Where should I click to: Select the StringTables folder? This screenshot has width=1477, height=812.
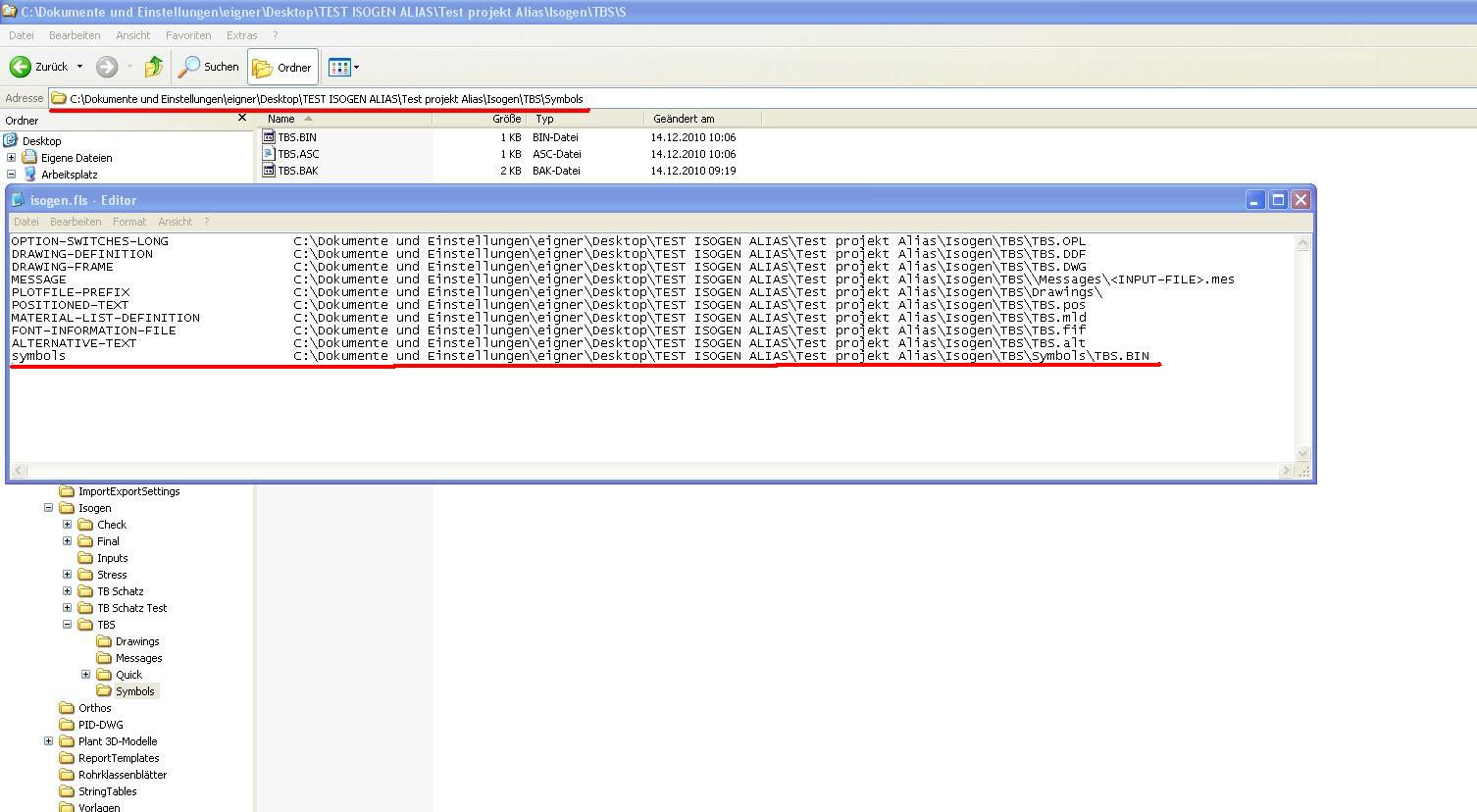coord(107,791)
